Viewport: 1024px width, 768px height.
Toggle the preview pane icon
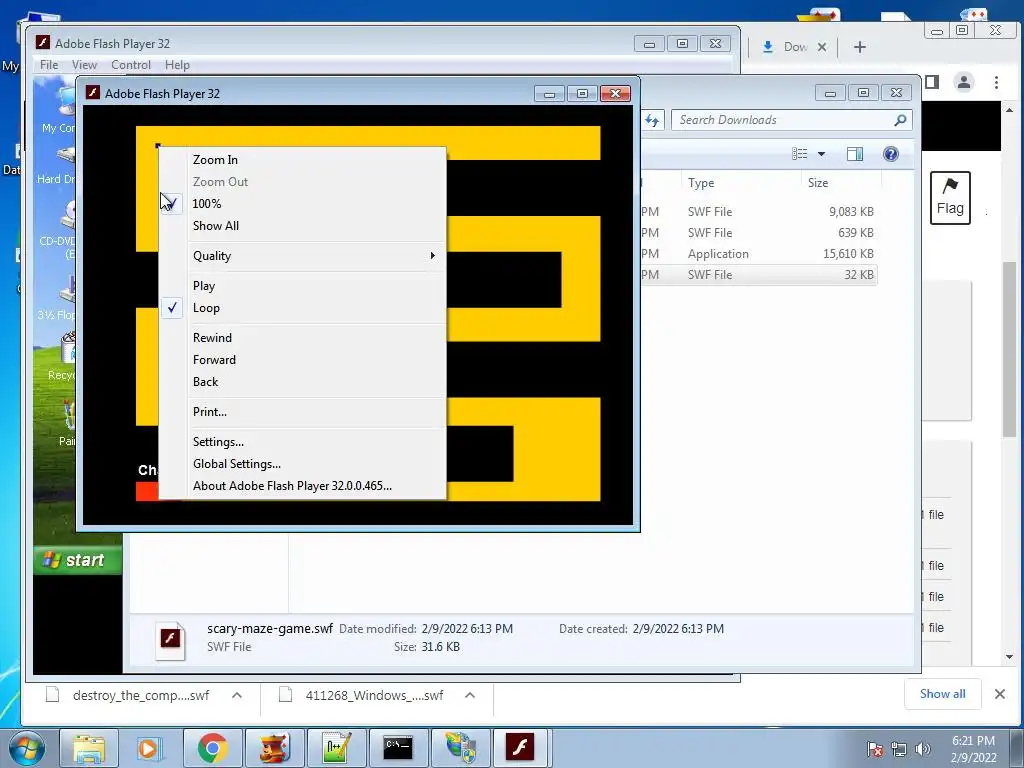pos(855,154)
